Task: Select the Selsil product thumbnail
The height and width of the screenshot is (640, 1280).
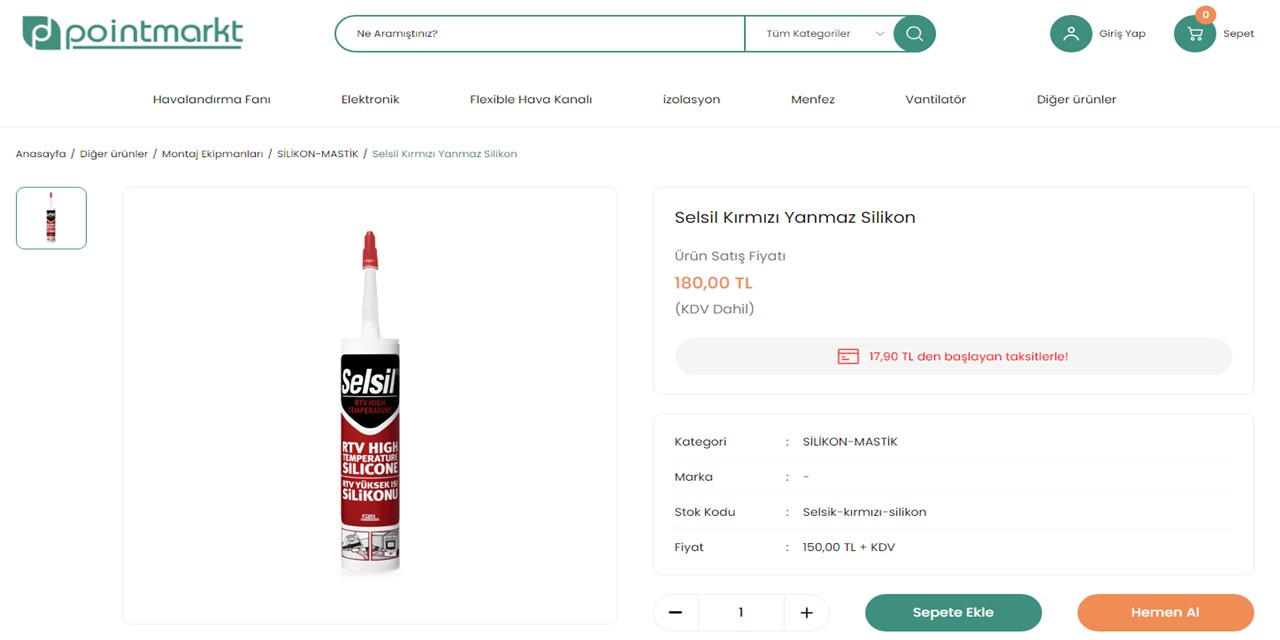Action: coord(51,218)
